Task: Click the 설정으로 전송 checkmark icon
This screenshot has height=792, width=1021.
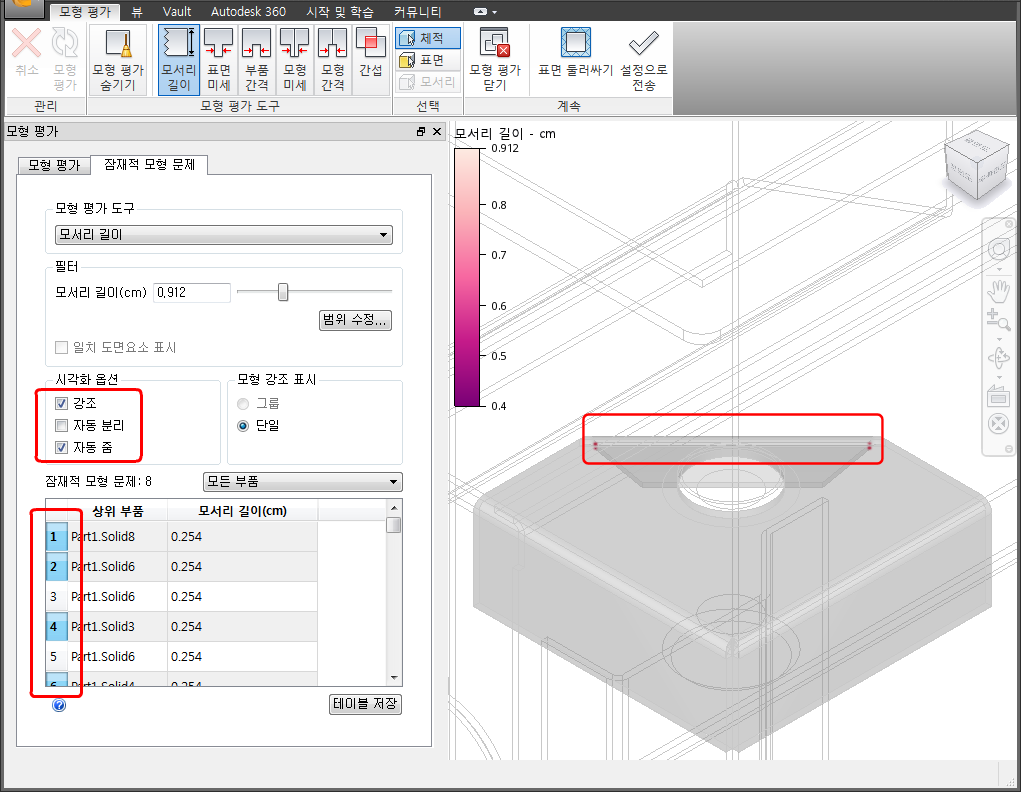Action: [x=643, y=60]
